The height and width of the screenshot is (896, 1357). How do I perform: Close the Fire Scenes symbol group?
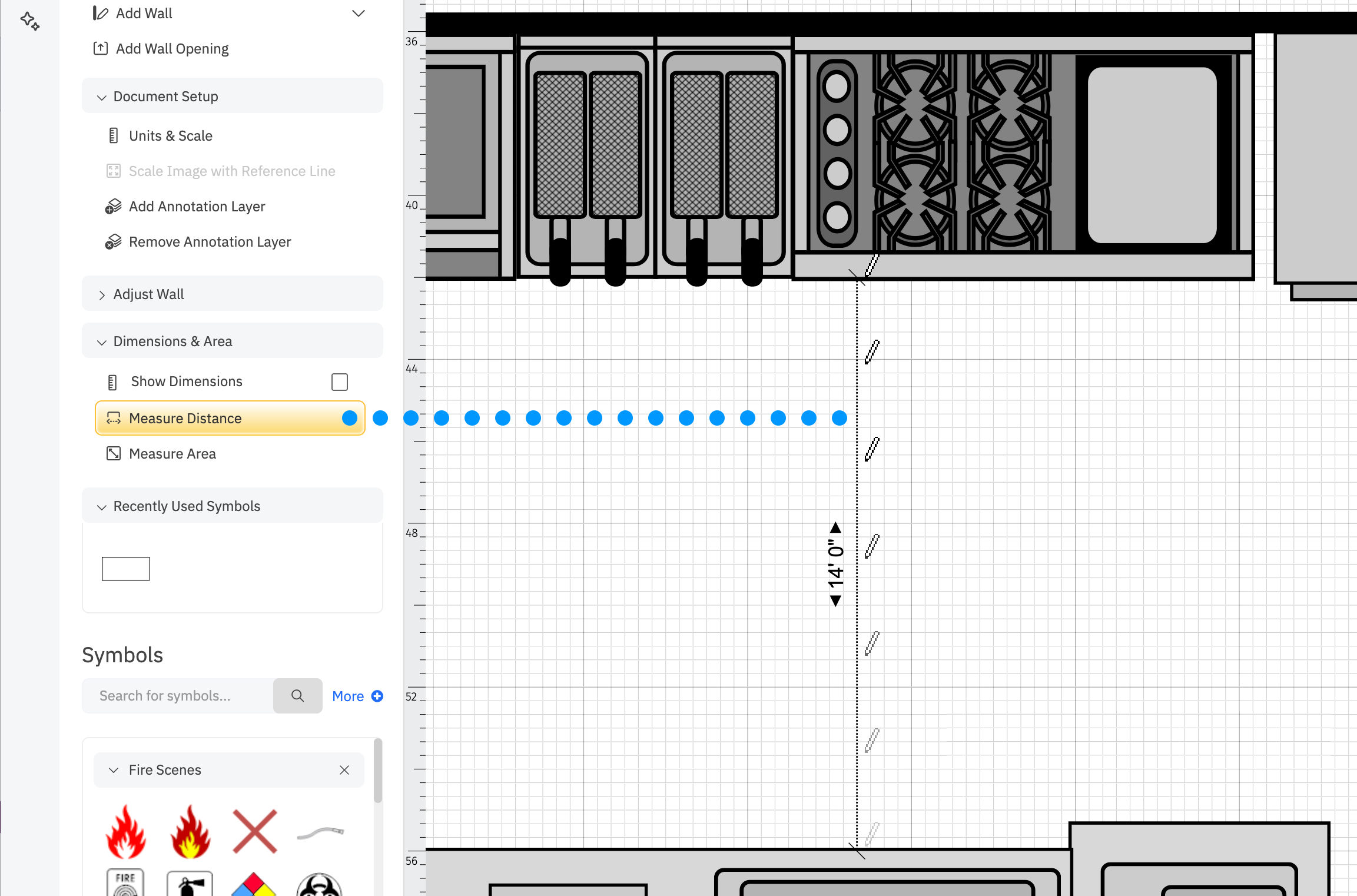pos(344,770)
